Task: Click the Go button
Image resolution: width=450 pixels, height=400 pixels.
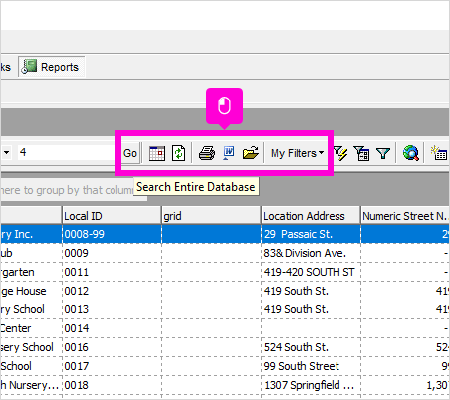Action: click(x=130, y=153)
